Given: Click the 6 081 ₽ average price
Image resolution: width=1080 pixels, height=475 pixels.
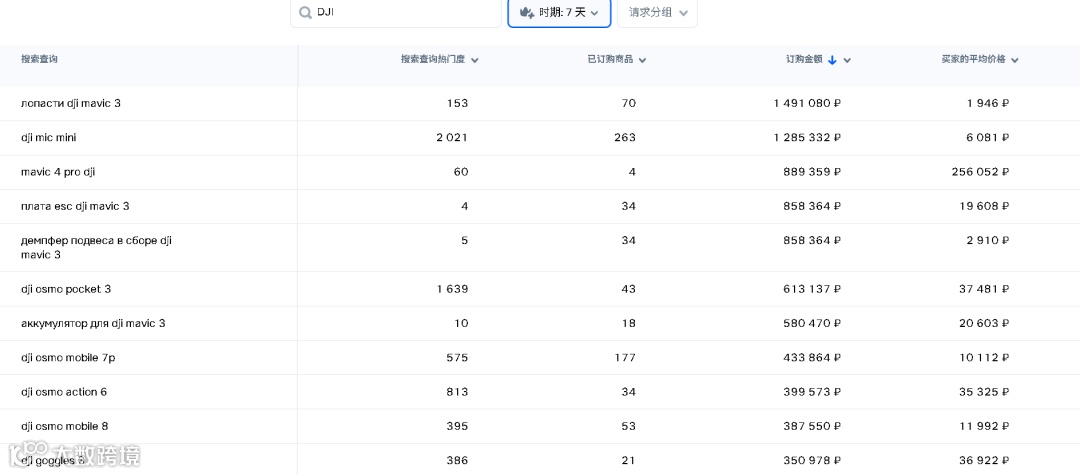Looking at the screenshot, I should click(988, 138).
